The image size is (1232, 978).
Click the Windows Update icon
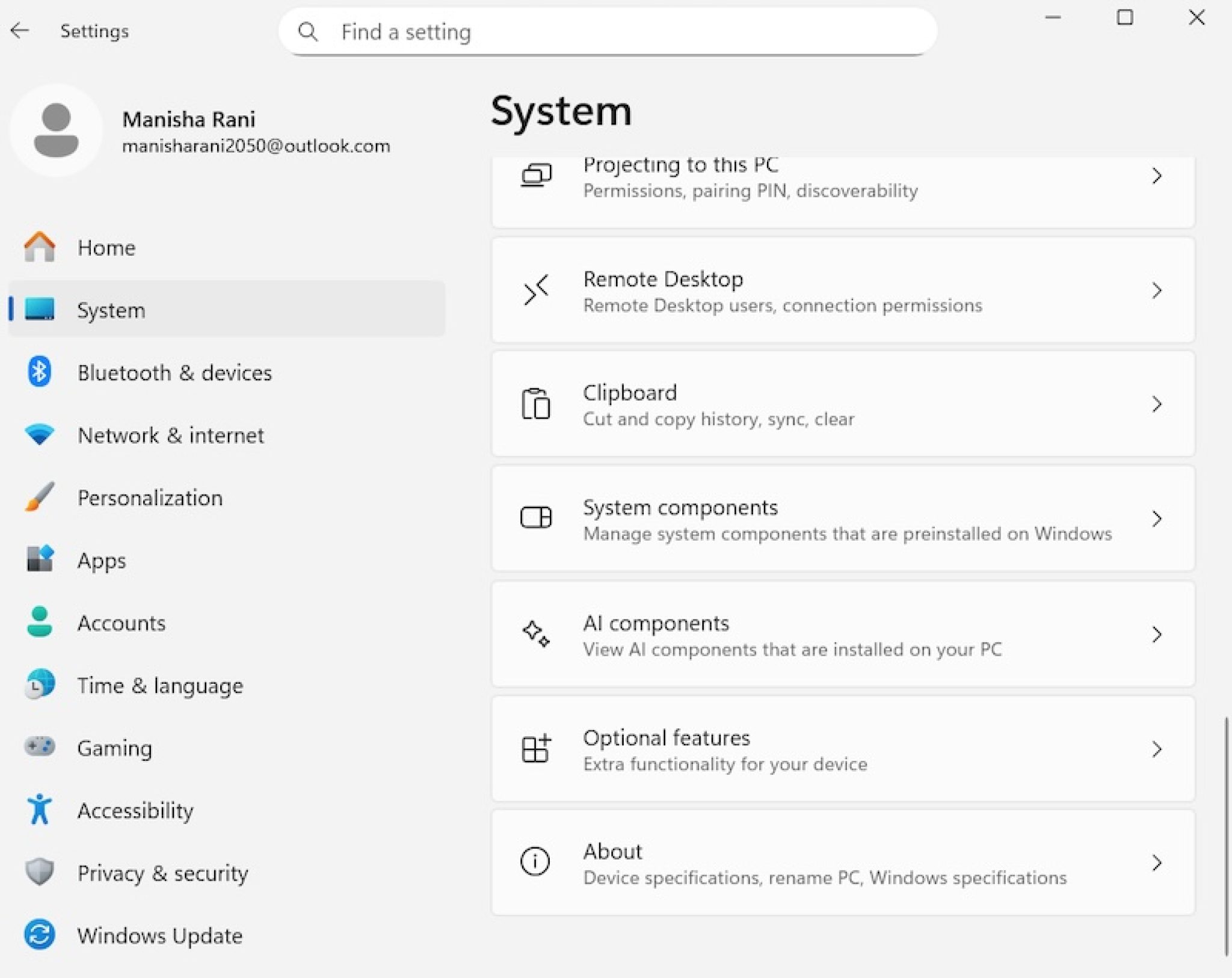pyautogui.click(x=40, y=935)
